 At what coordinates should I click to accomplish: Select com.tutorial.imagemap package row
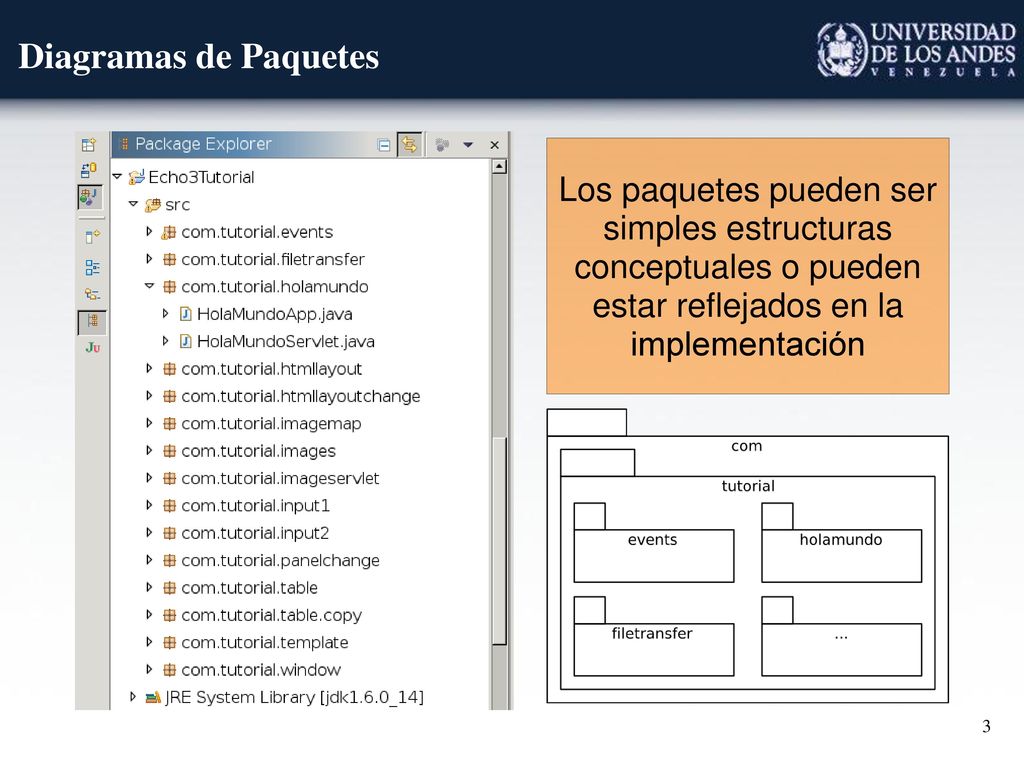click(x=271, y=424)
